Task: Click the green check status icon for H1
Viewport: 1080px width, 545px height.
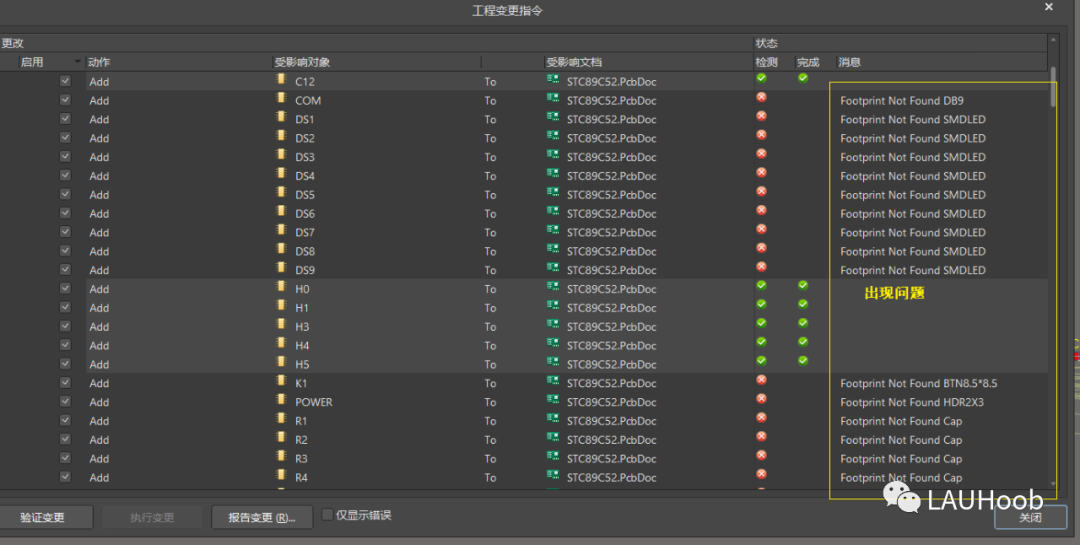Action: 761,304
